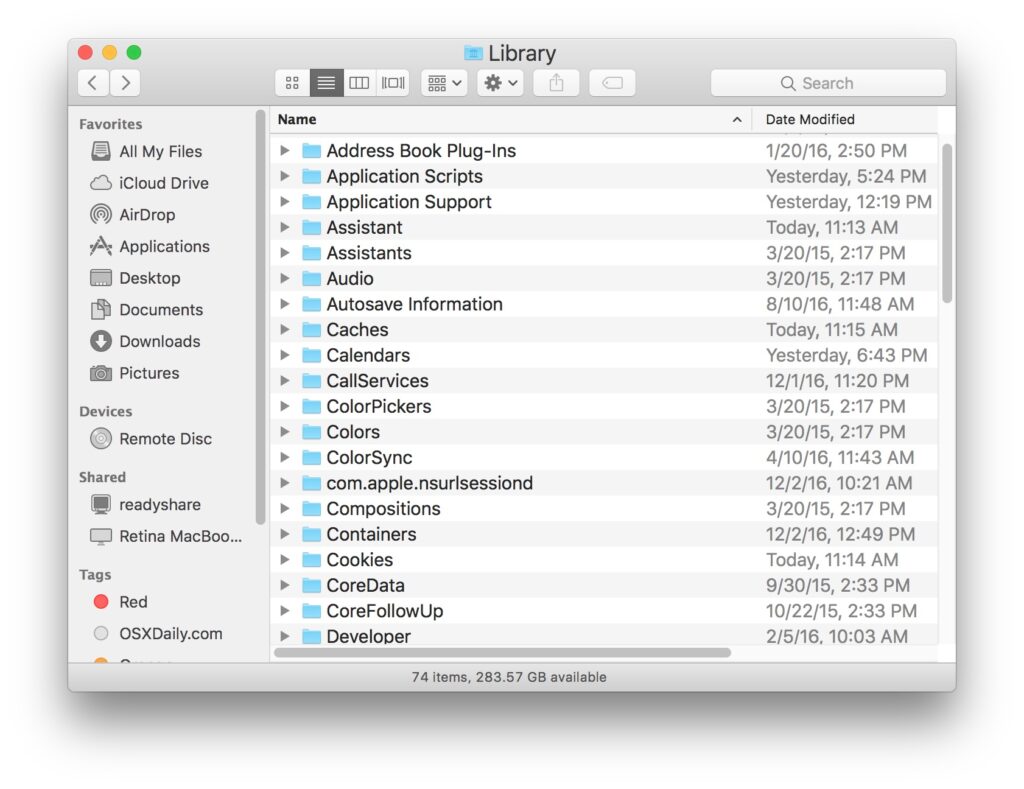
Task: Click the Share icon in the toolbar
Action: (x=556, y=83)
